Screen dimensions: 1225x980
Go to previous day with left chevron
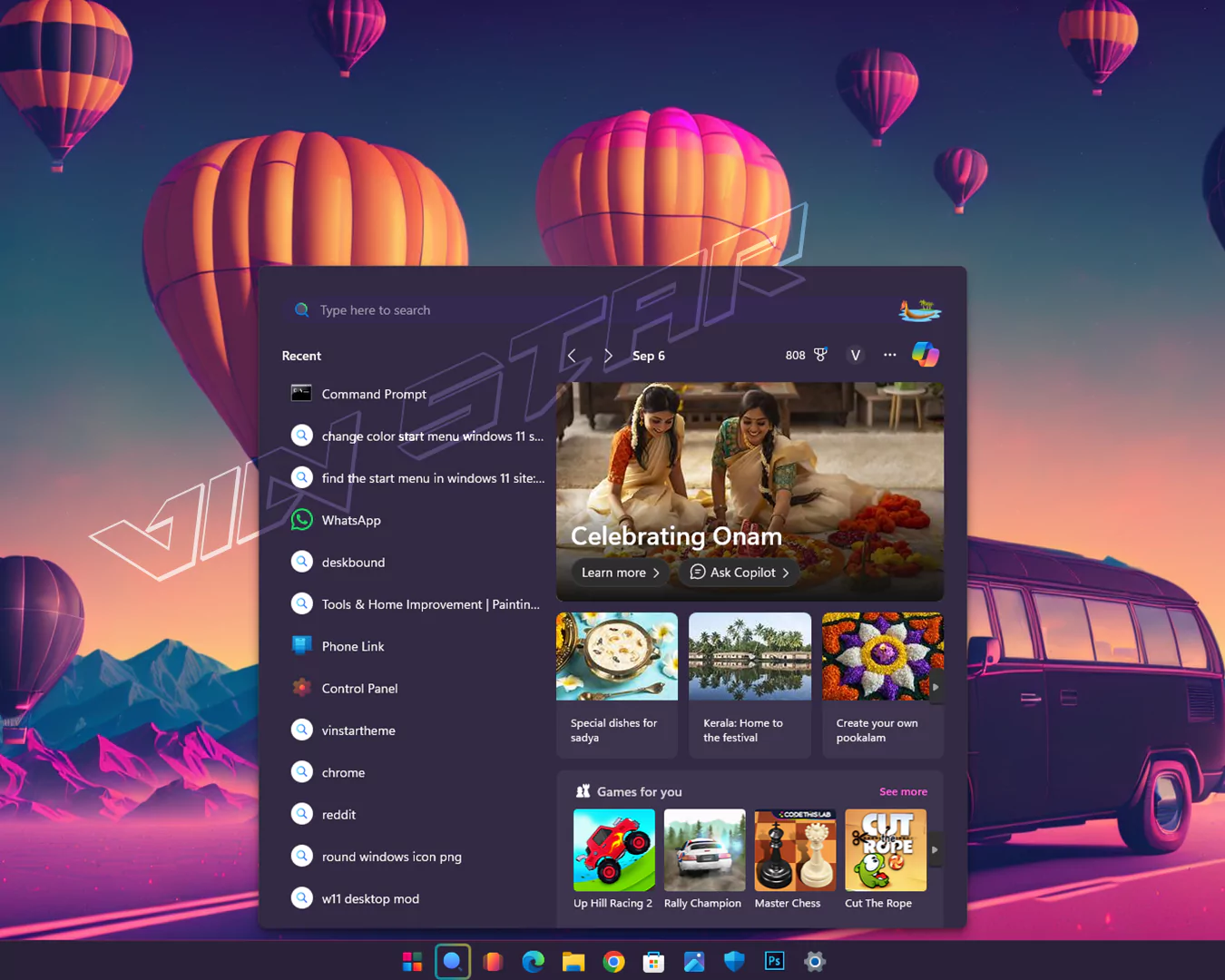[572, 356]
